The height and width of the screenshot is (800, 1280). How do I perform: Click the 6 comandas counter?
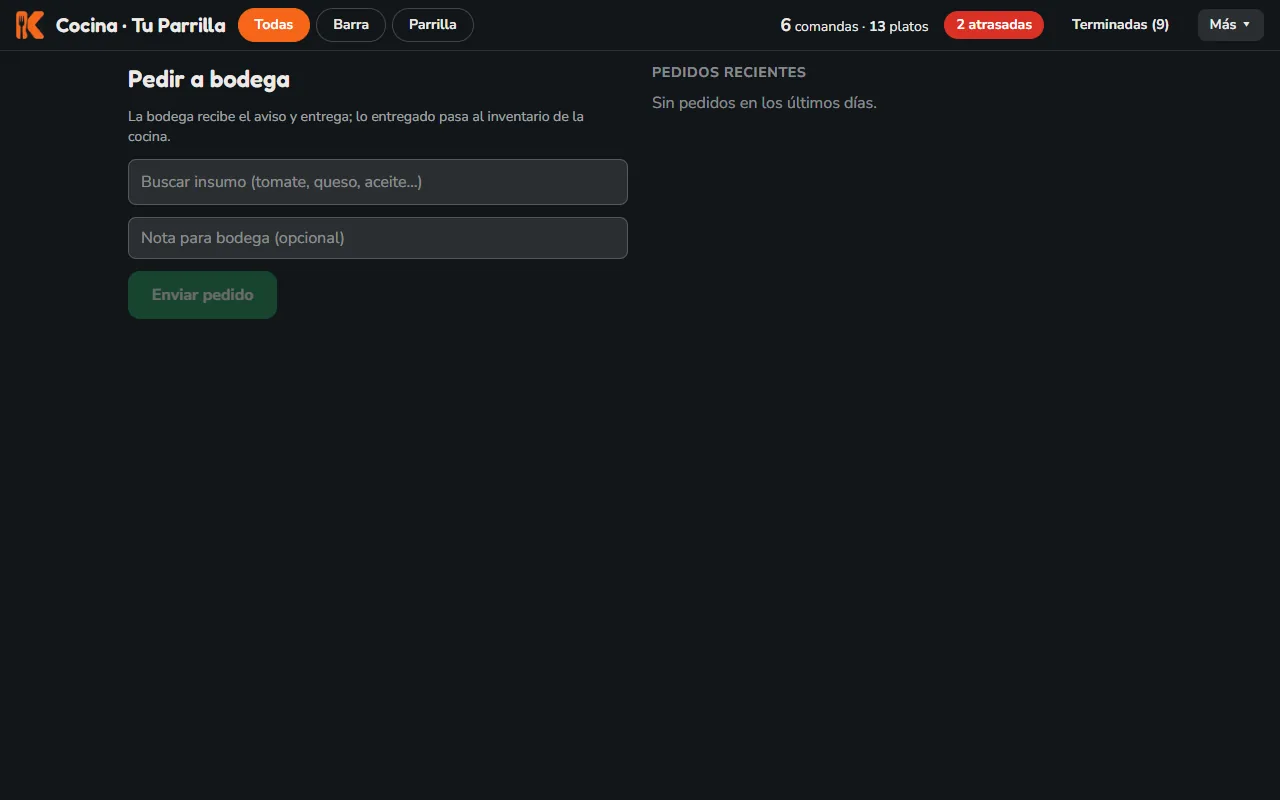pyautogui.click(x=819, y=25)
